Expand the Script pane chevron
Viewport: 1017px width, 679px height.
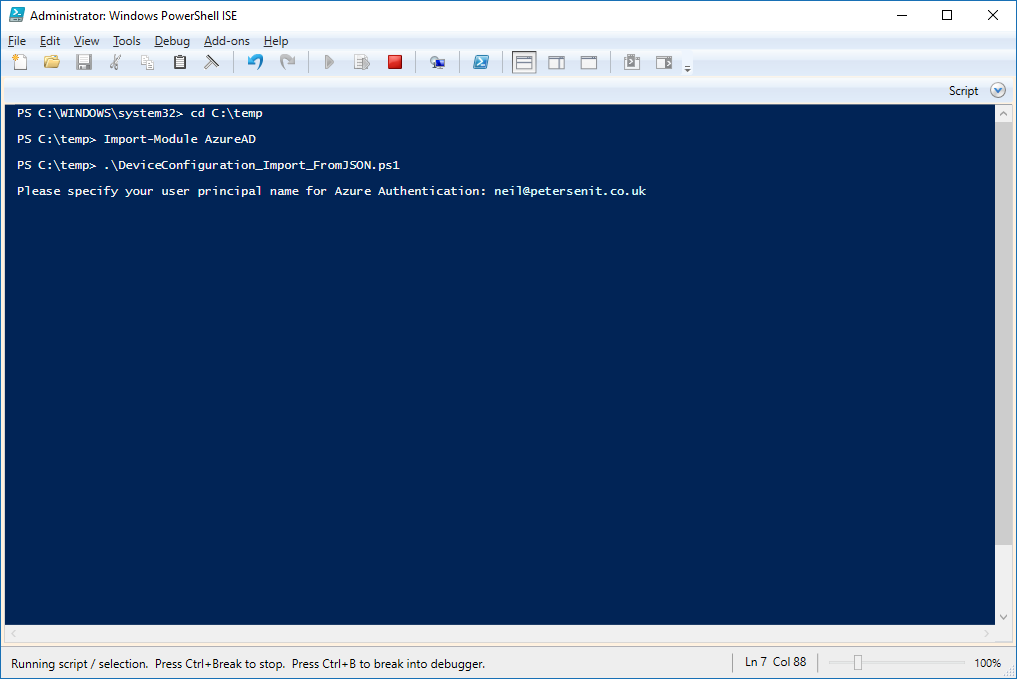998,91
